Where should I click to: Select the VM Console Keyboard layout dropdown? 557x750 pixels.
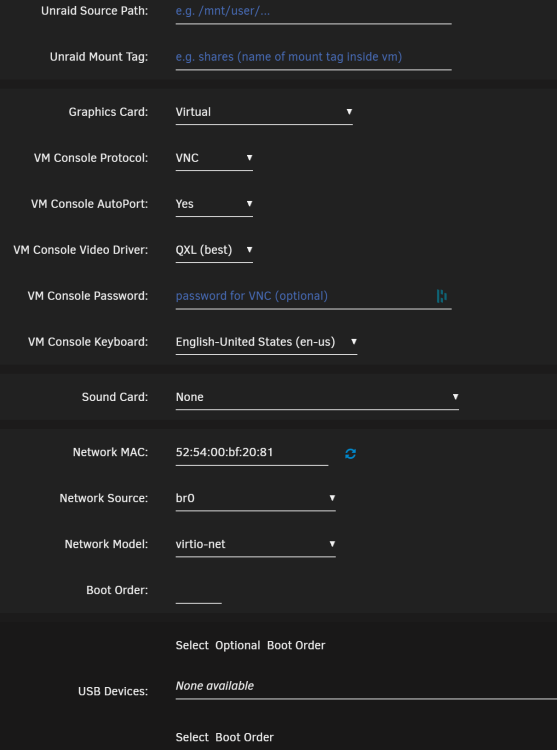point(266,342)
